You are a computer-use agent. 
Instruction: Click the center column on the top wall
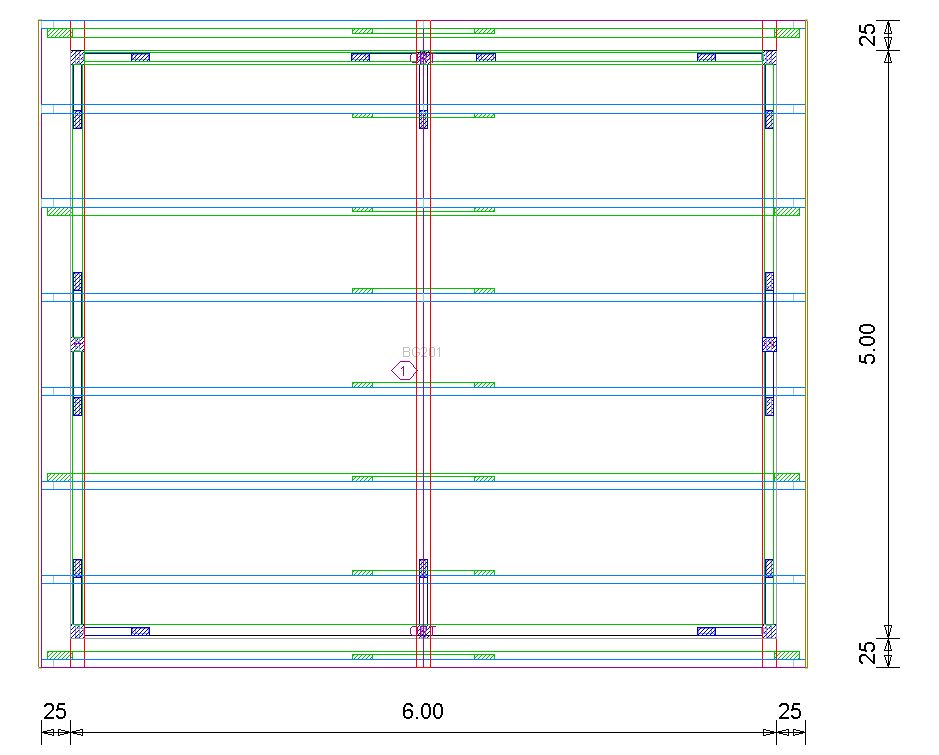point(423,58)
